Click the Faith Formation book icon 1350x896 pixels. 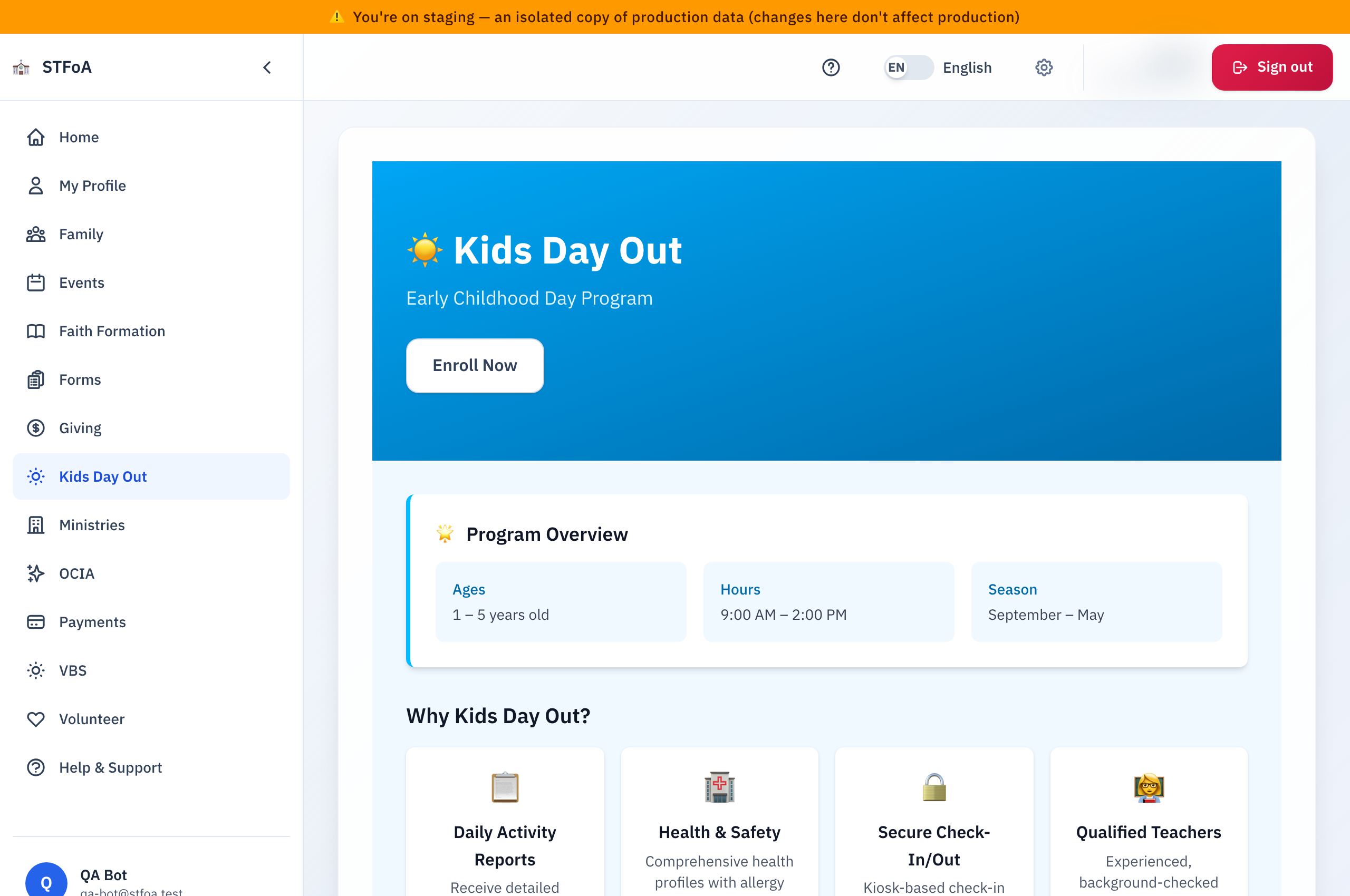point(35,332)
